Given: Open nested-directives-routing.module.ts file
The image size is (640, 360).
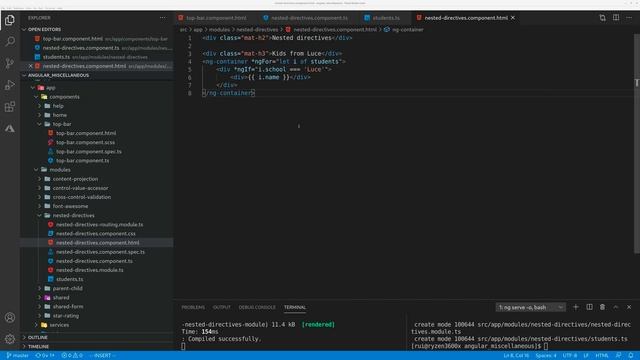Looking at the screenshot, I should (x=100, y=224).
